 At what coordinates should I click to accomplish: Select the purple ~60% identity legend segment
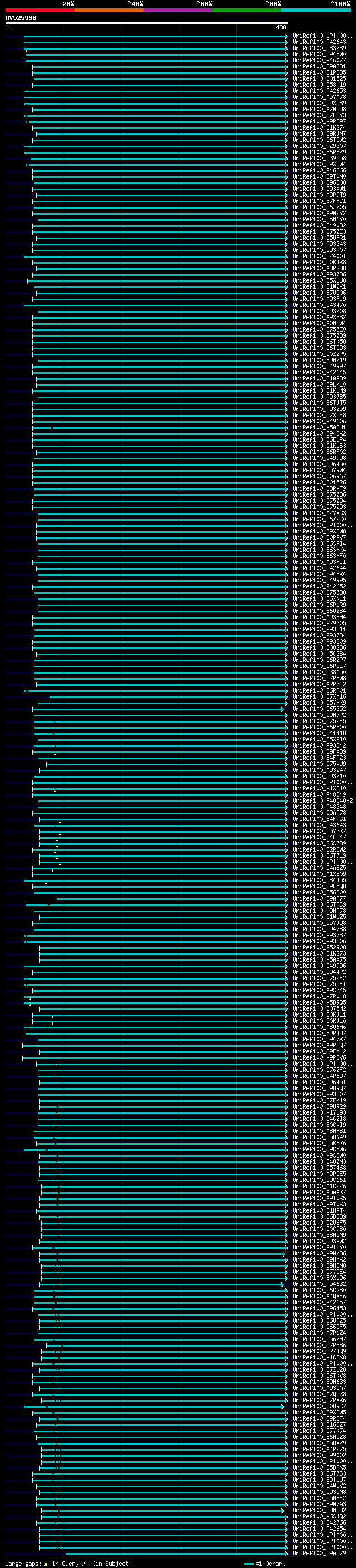tap(179, 10)
